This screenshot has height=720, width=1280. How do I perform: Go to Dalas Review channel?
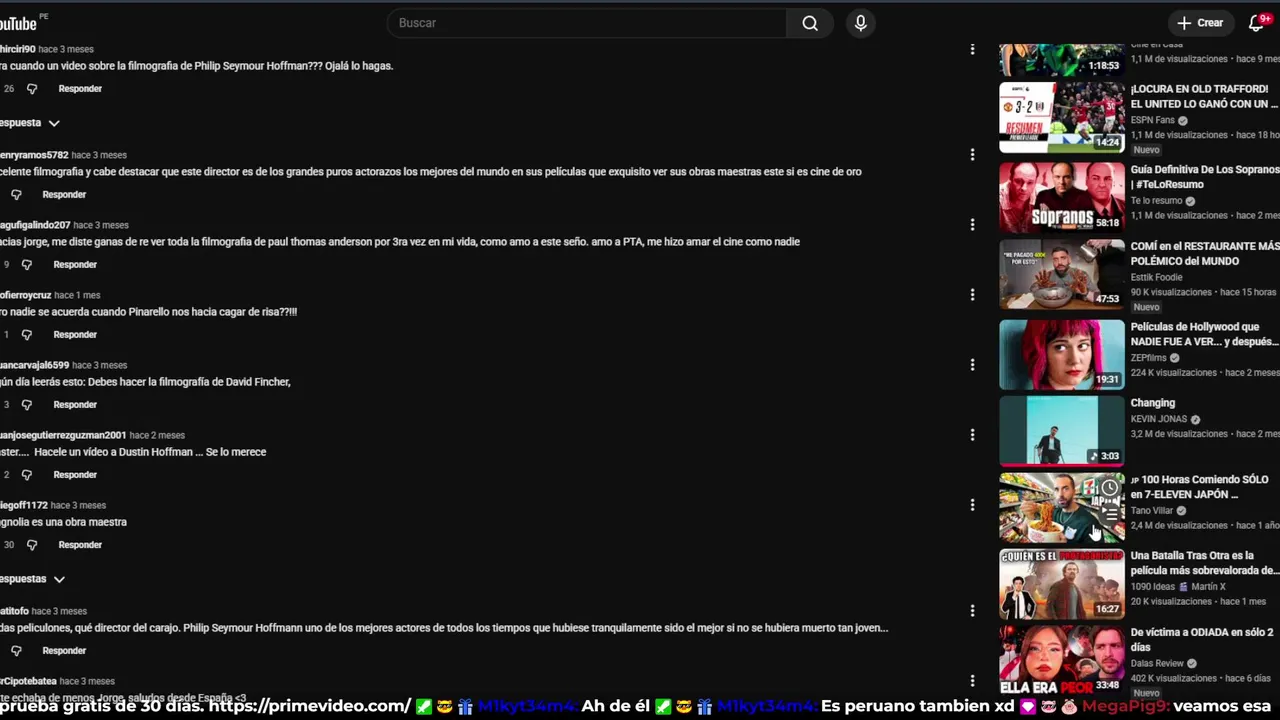click(x=1158, y=663)
